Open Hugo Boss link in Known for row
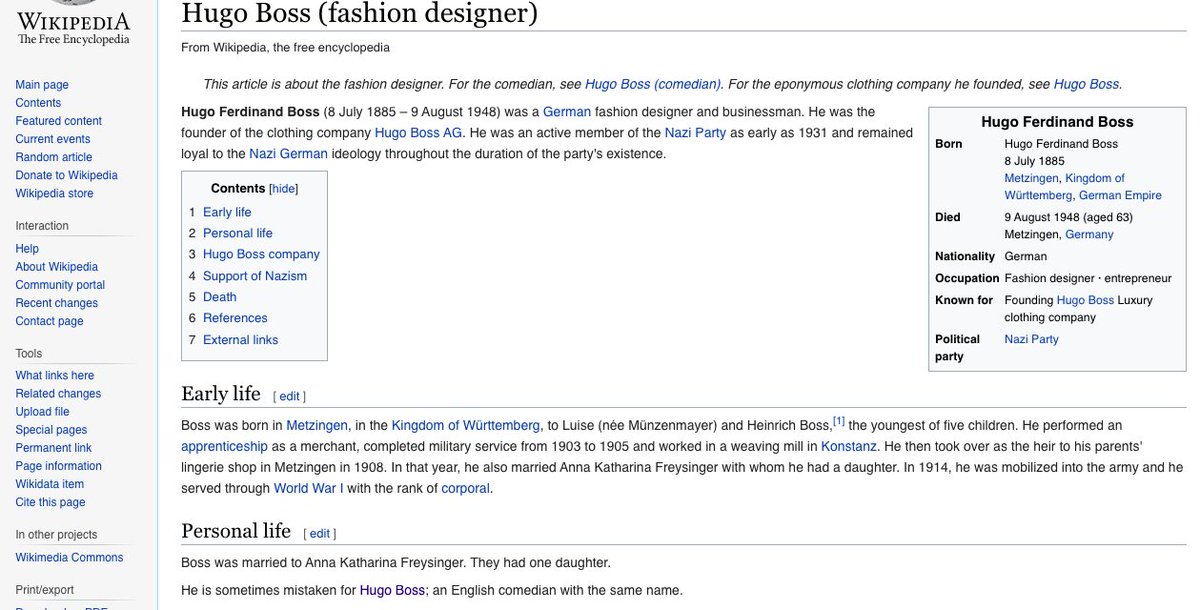1200x610 pixels. point(1085,300)
